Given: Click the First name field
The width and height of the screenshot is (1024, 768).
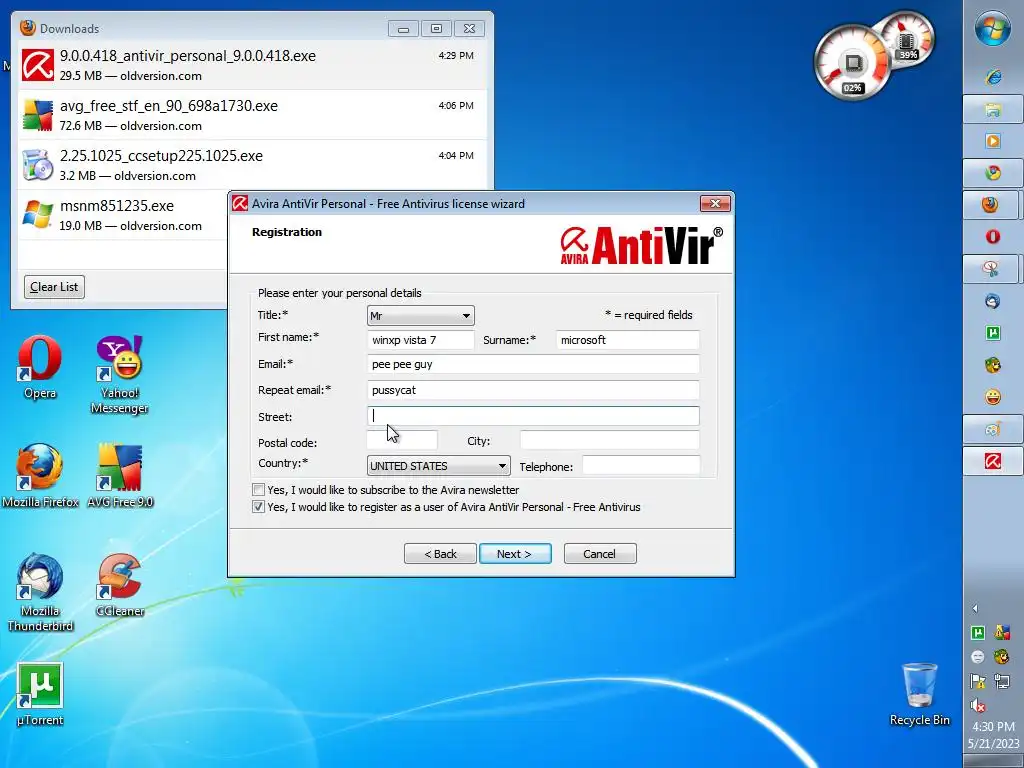Looking at the screenshot, I should coord(421,340).
